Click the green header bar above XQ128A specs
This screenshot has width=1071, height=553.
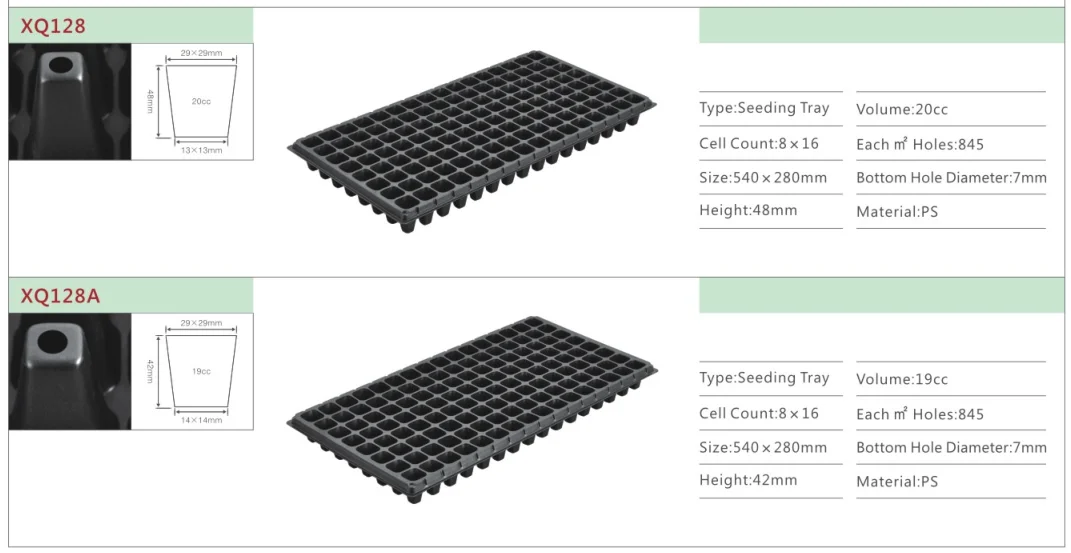(882, 296)
